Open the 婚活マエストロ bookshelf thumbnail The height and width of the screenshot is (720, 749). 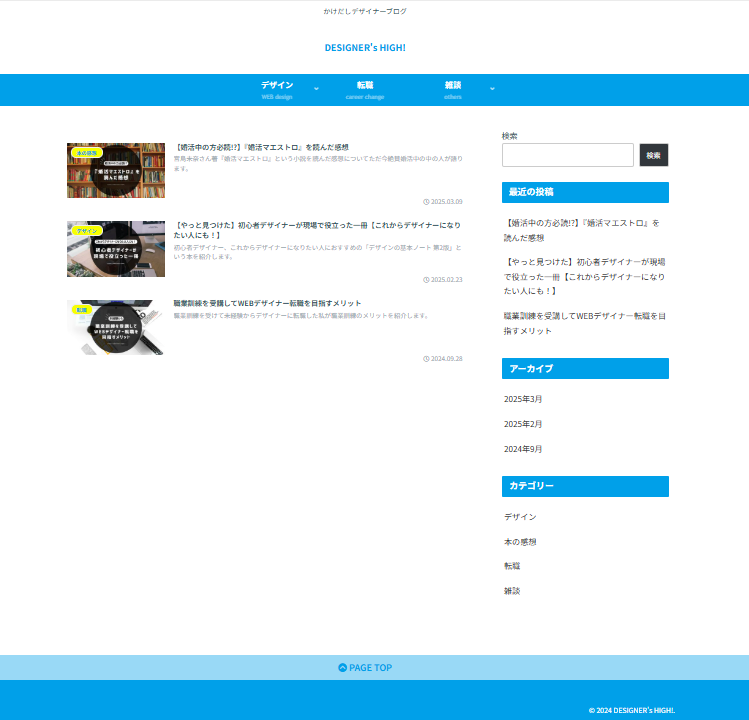[x=116, y=171]
